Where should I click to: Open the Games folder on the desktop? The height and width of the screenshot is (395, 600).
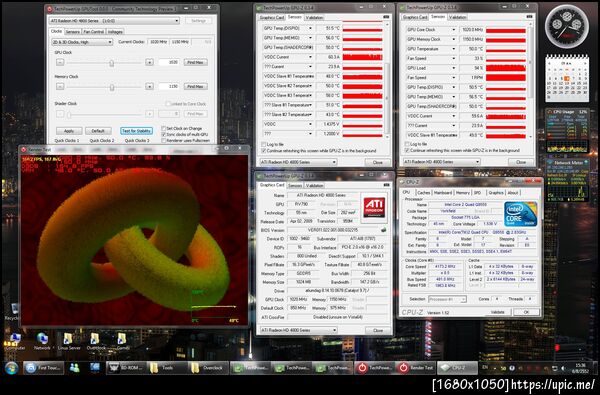tap(122, 341)
